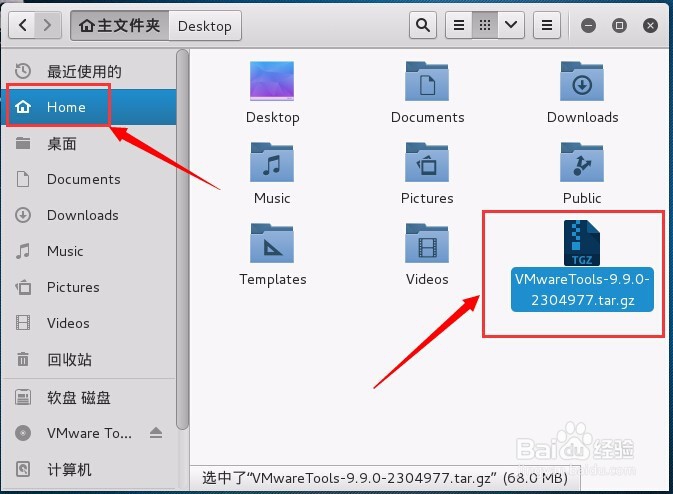Image resolution: width=673 pixels, height=494 pixels.
Task: Click the trash can icon in sidebar
Action: pos(23,359)
